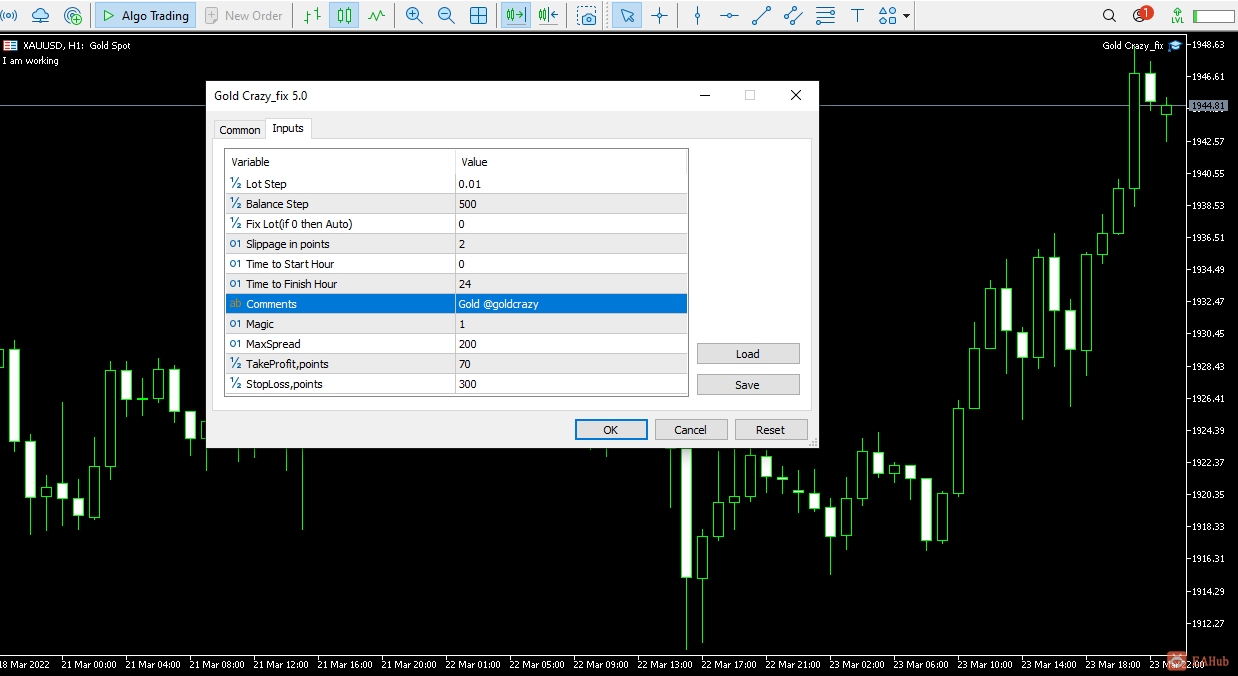Select the Fibonacci retracement tool
This screenshot has height=676, width=1238.
click(x=825, y=16)
